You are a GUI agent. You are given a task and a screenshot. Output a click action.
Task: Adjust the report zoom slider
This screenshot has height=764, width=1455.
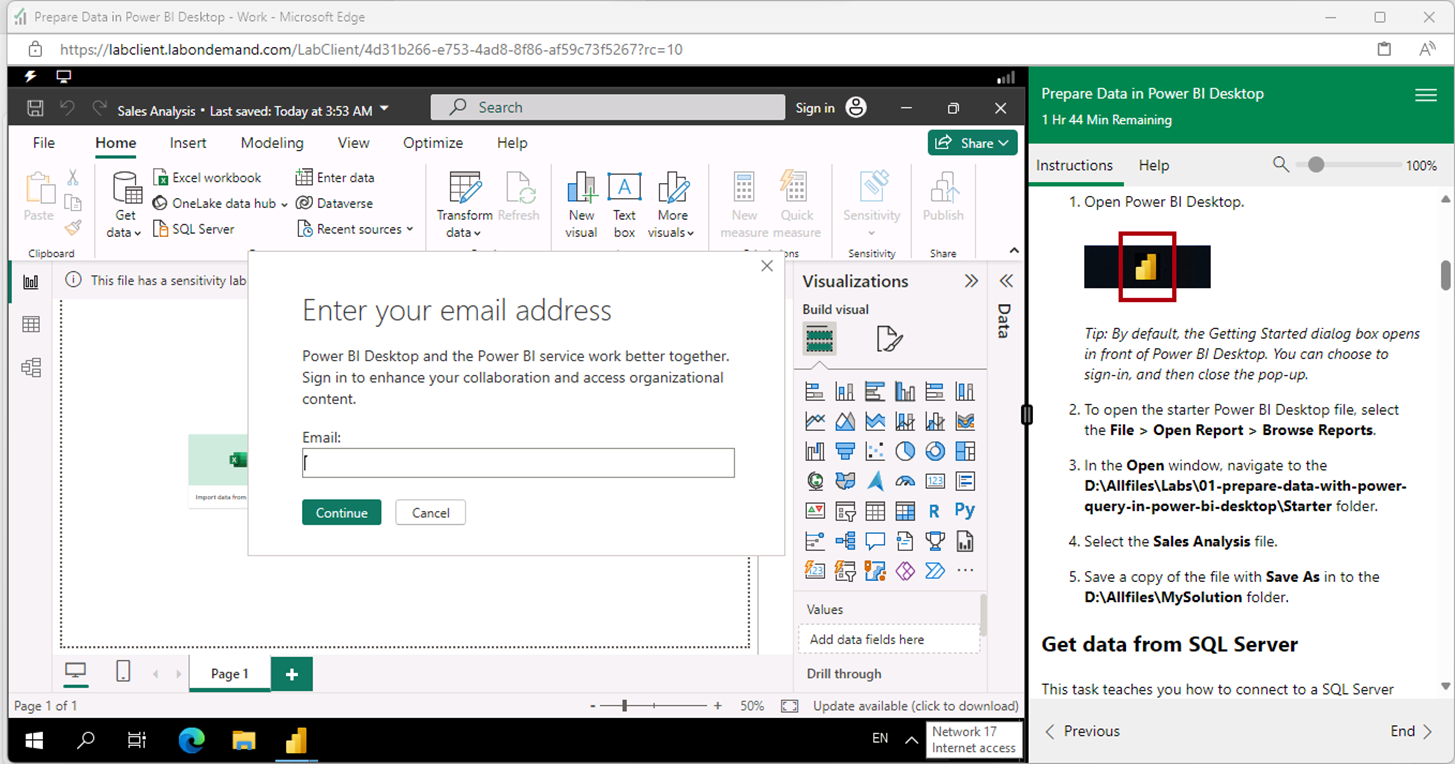click(x=625, y=705)
